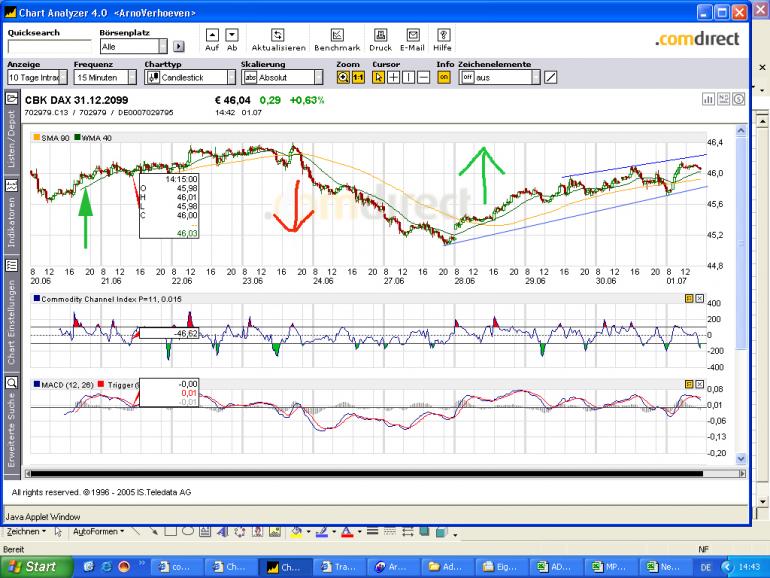The height and width of the screenshot is (578, 770).
Task: Open the Hilfe help icon
Action: tap(443, 34)
